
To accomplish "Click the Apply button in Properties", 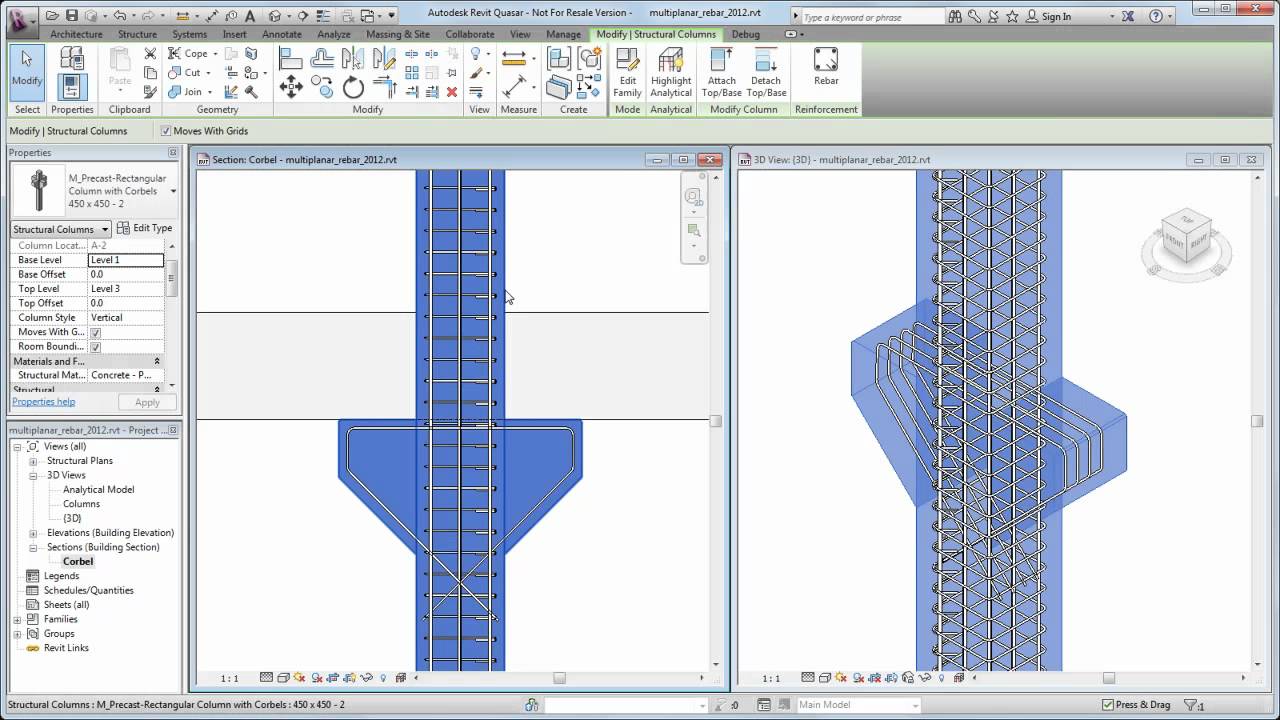I will pos(147,402).
